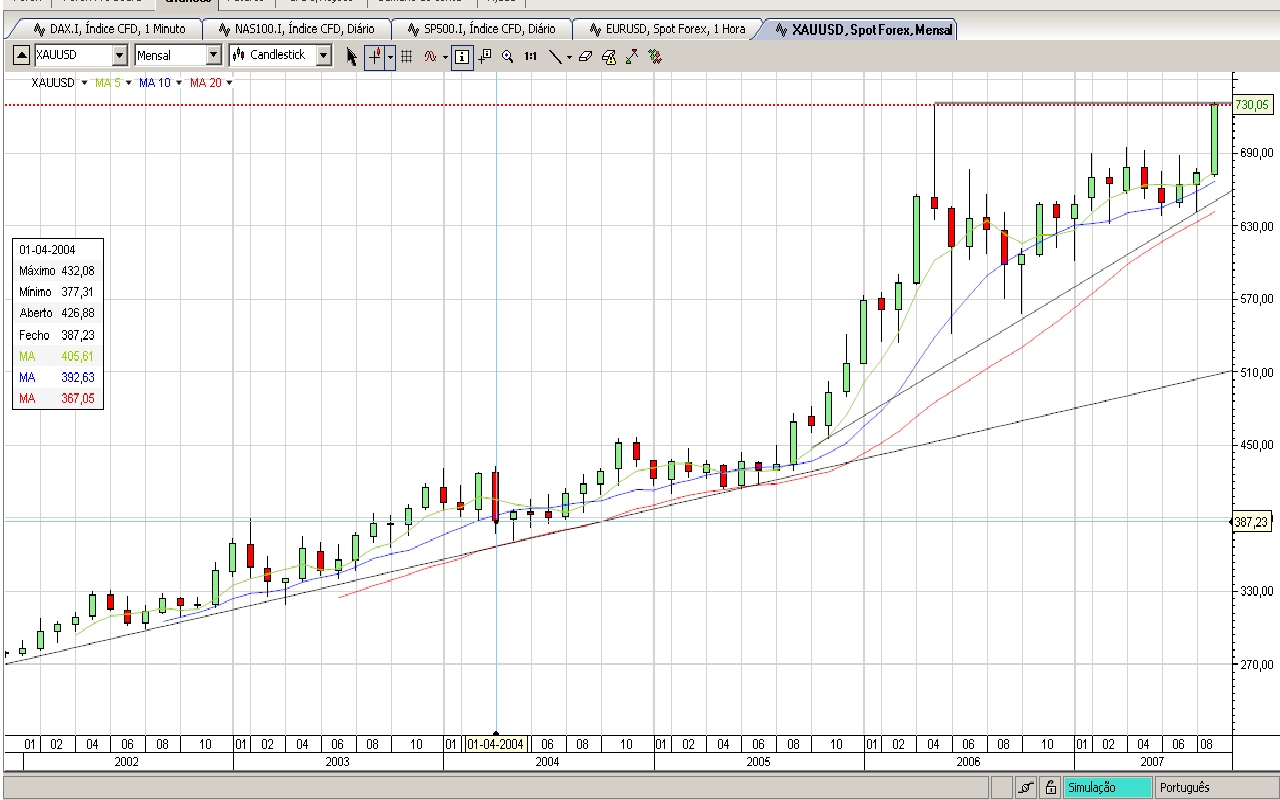Open the Mensal timeframe dropdown
Screen dimensions: 1280x800
(x=213, y=56)
